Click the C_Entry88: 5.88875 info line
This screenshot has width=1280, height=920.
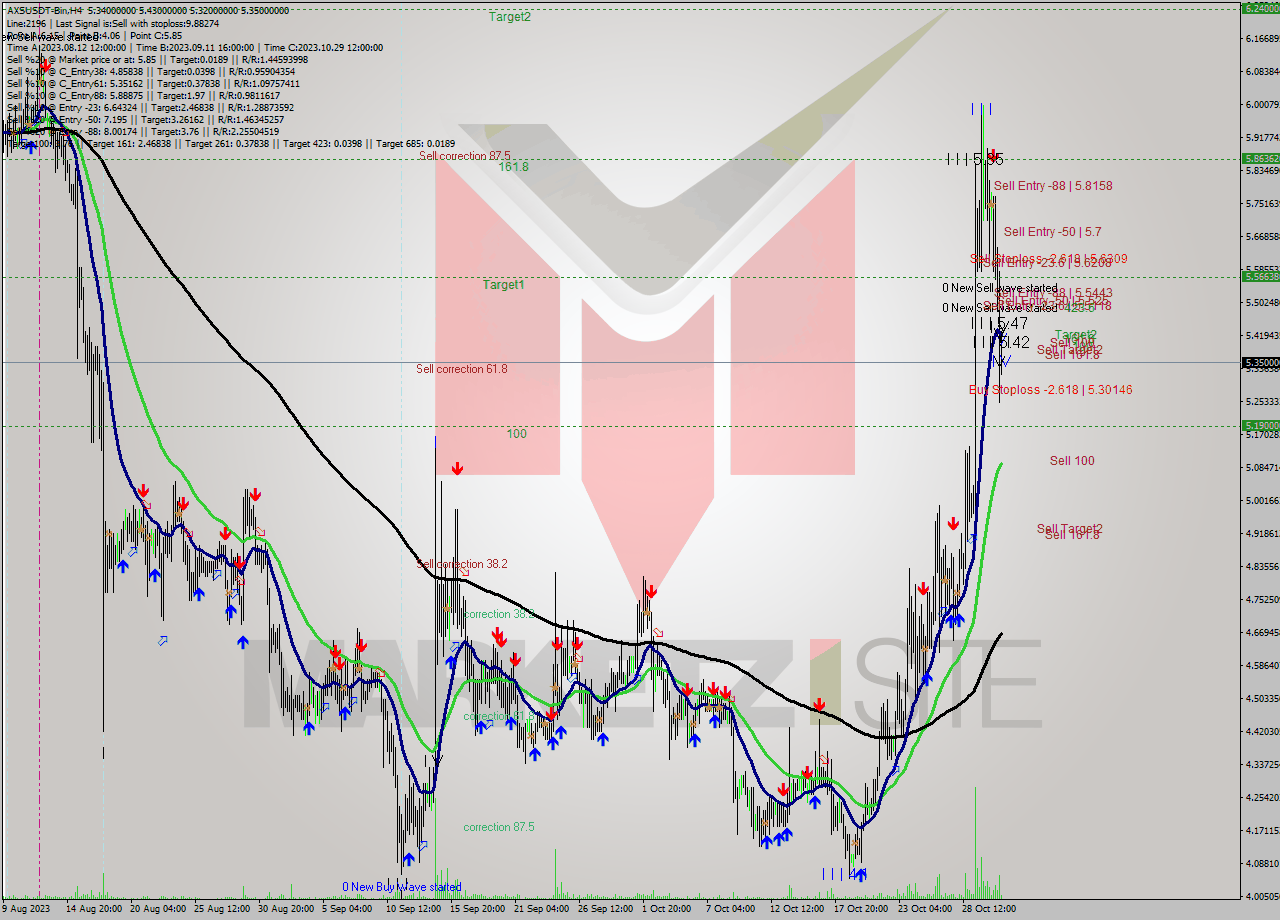click(x=146, y=95)
